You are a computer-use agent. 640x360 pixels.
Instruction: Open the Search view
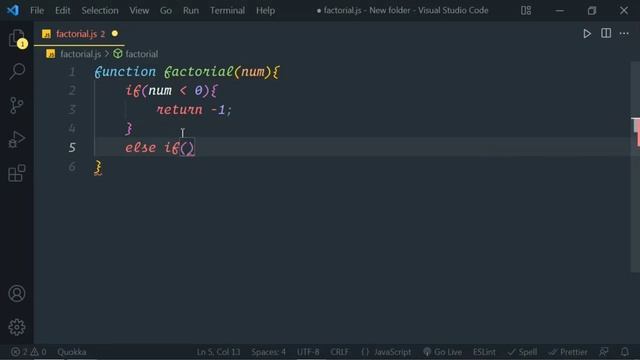17,71
